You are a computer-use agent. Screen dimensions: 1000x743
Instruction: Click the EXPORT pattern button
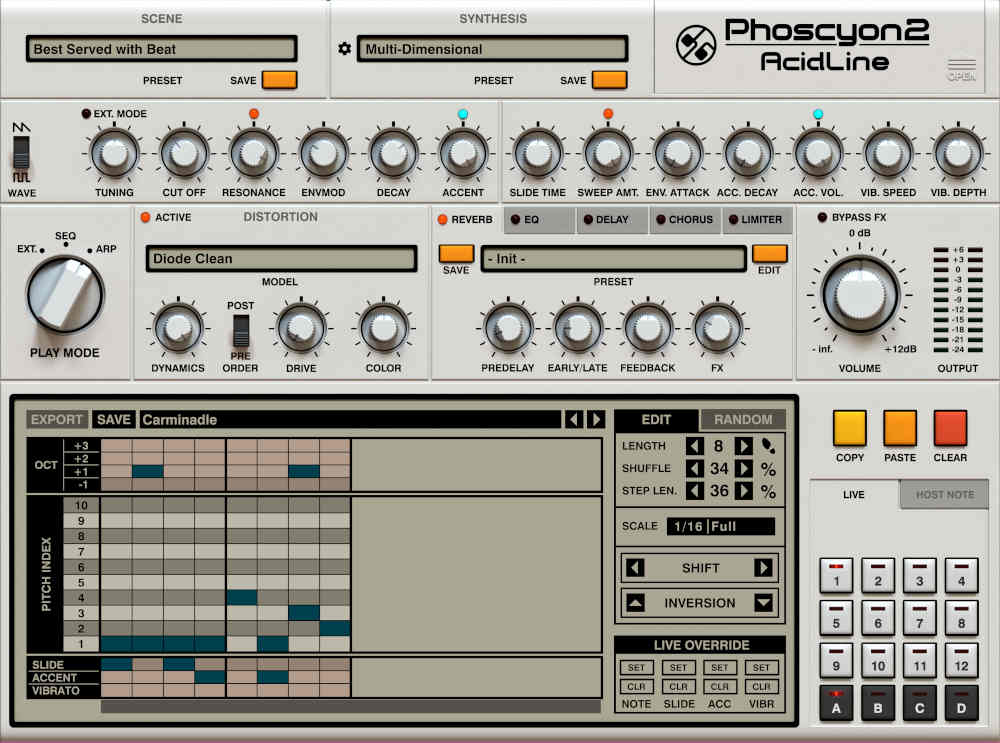pos(56,419)
